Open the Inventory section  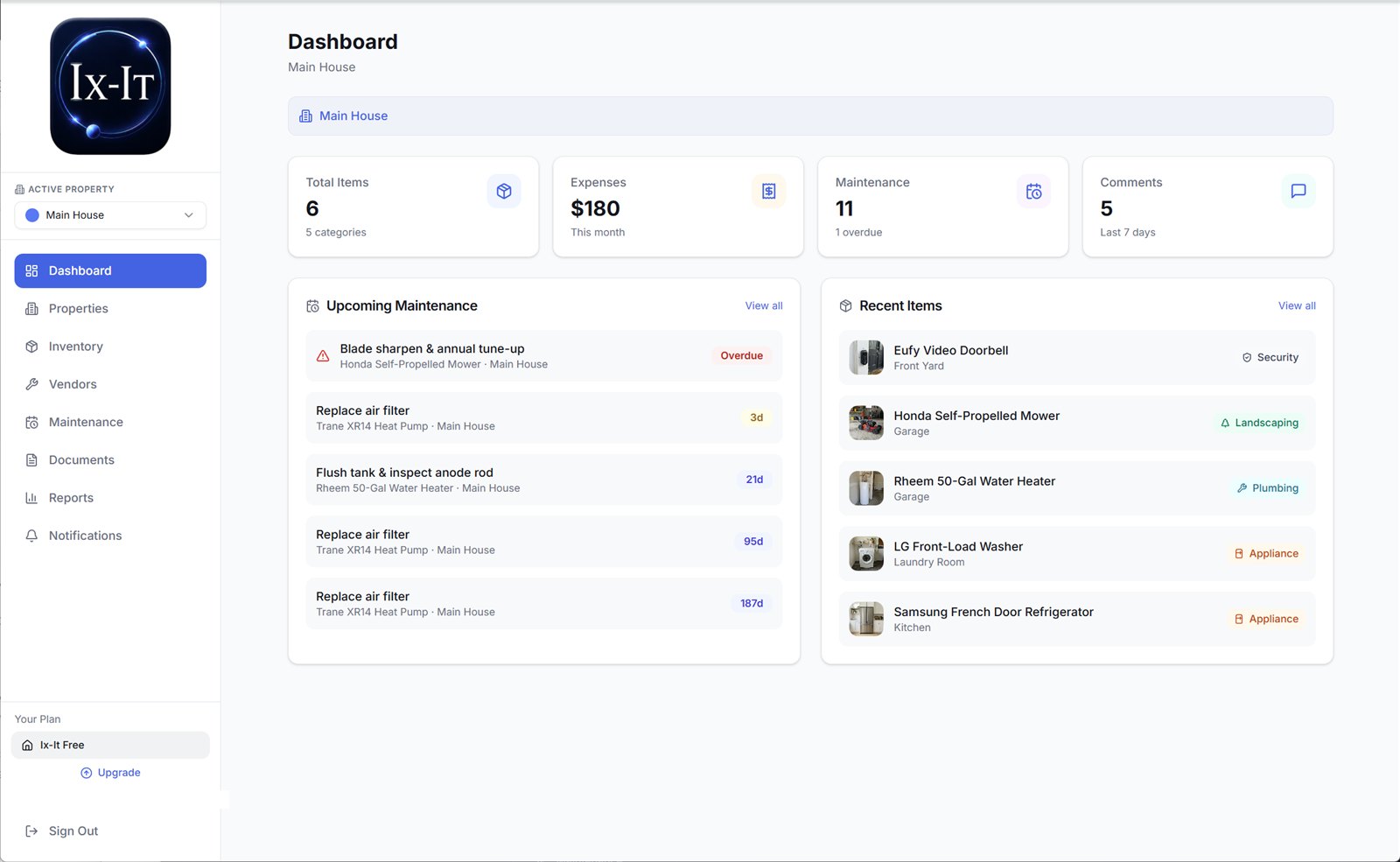point(110,347)
